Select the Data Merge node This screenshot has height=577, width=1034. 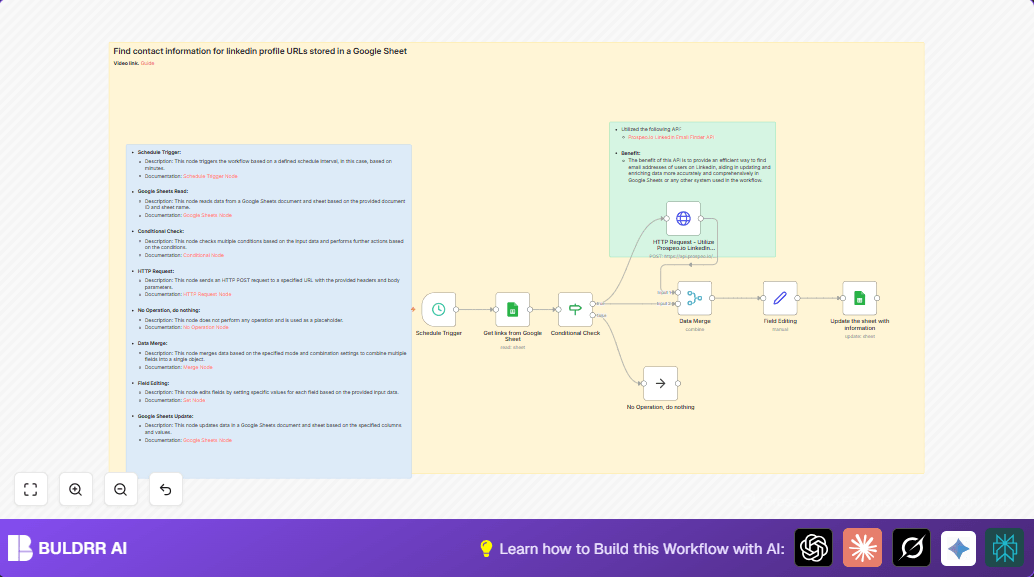[x=694, y=298]
